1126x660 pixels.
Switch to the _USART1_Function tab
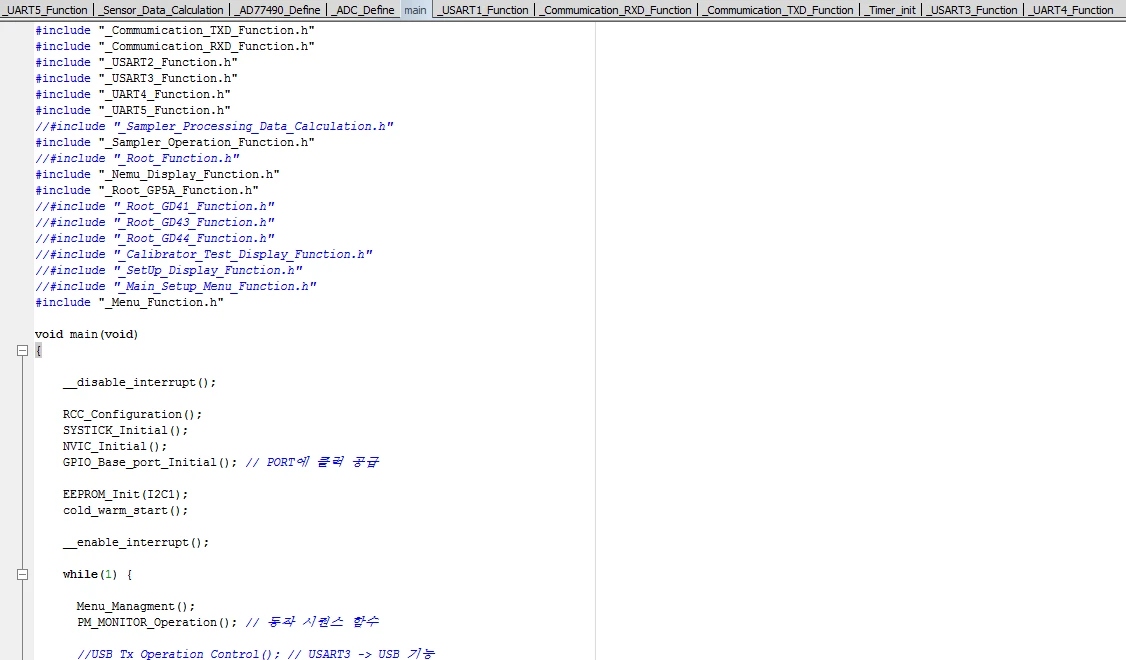coord(483,10)
